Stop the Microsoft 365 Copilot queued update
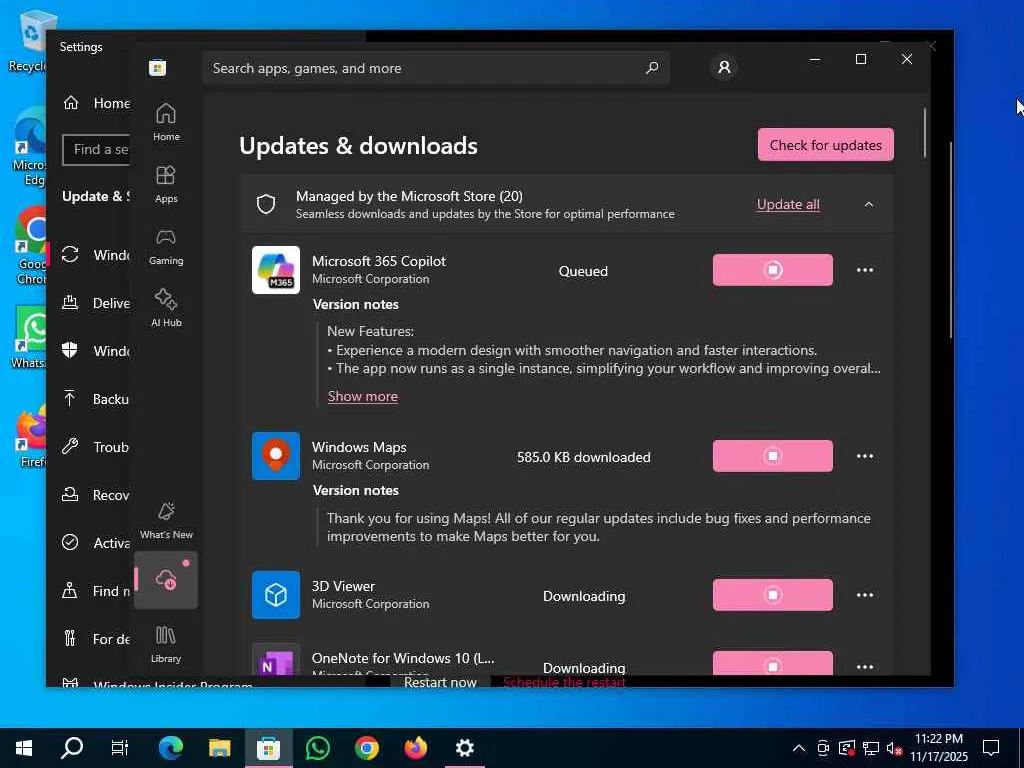This screenshot has width=1024, height=768. [x=773, y=270]
